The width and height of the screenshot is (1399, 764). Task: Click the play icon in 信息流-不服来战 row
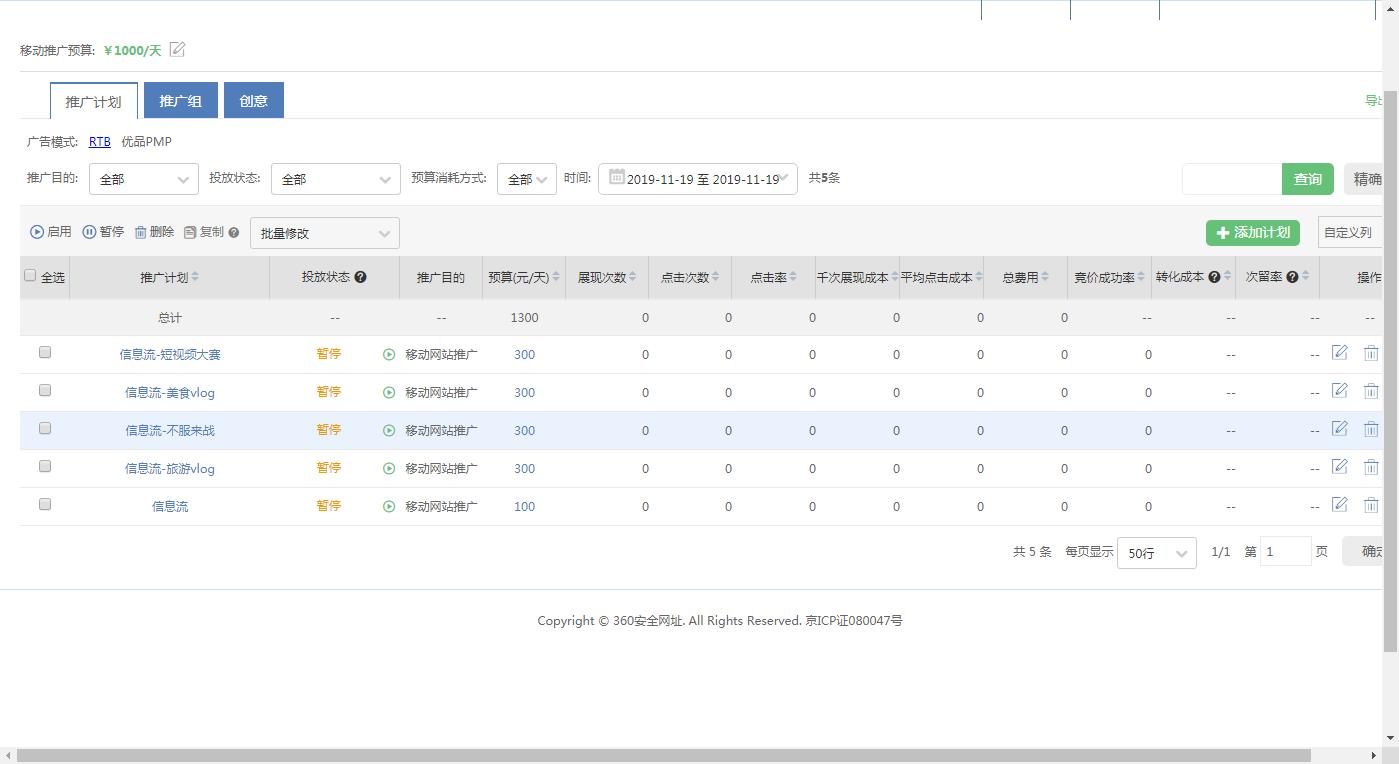(389, 431)
